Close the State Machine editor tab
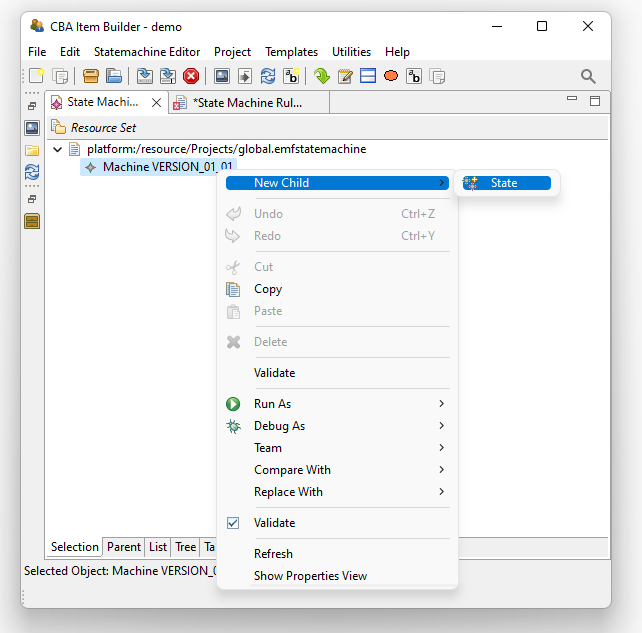This screenshot has height=633, width=642. point(155,102)
